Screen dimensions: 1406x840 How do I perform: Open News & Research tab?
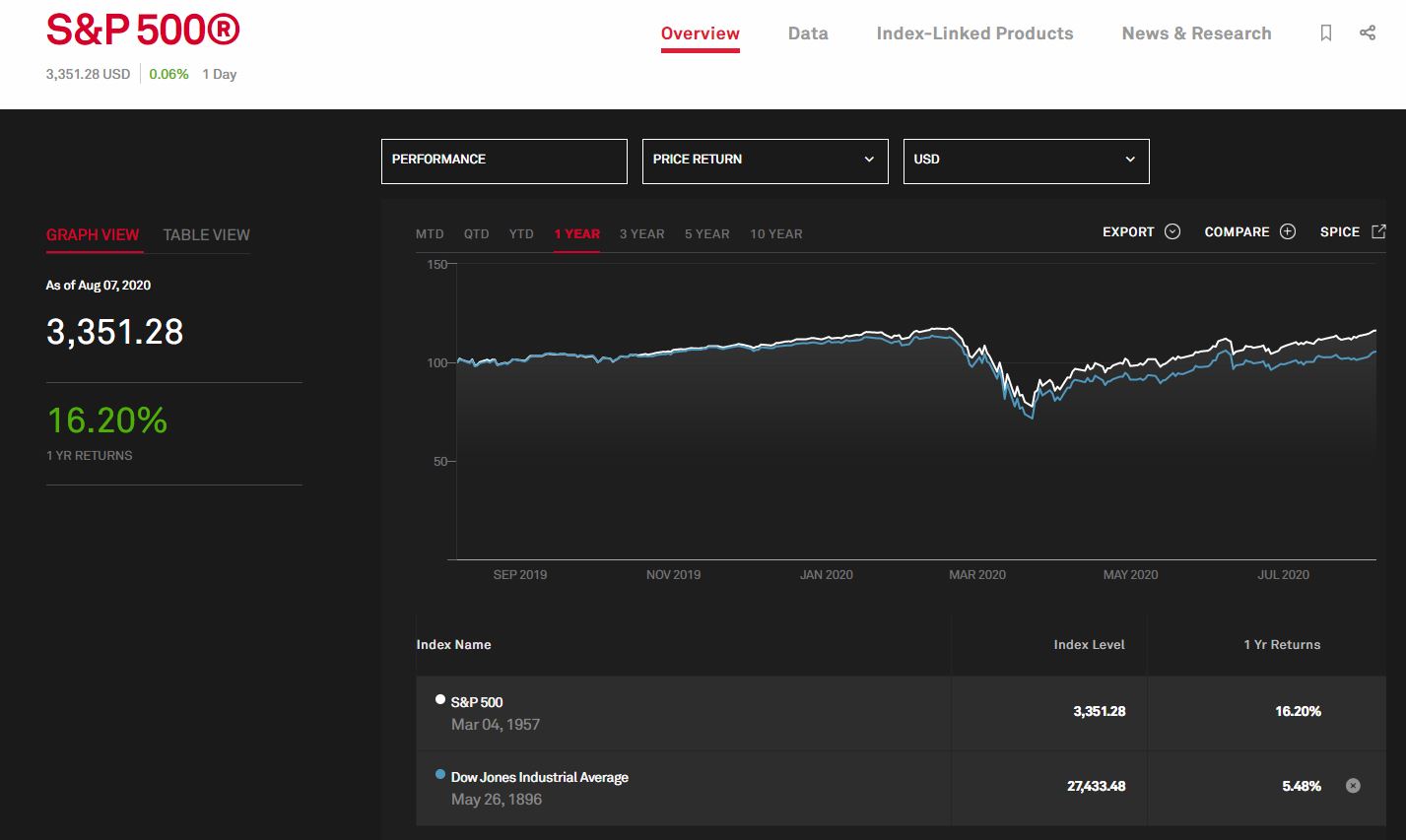pyautogui.click(x=1196, y=33)
